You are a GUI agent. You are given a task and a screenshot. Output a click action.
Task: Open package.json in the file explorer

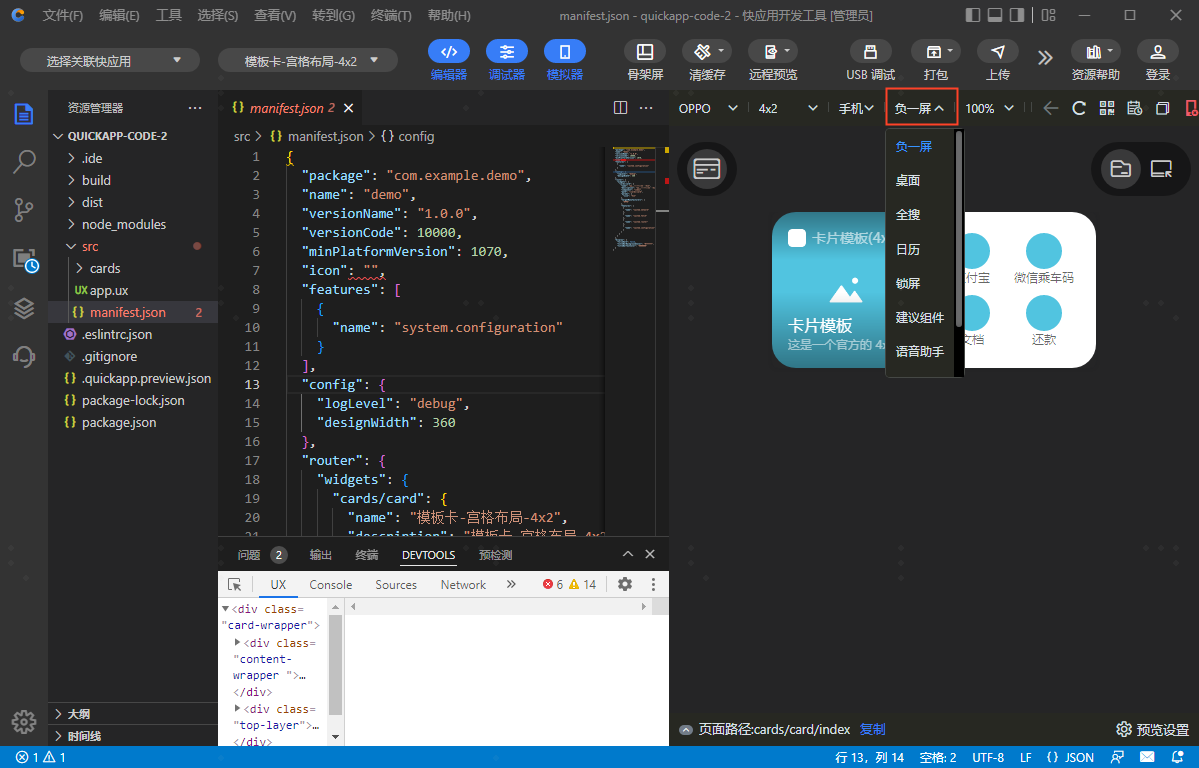point(119,422)
